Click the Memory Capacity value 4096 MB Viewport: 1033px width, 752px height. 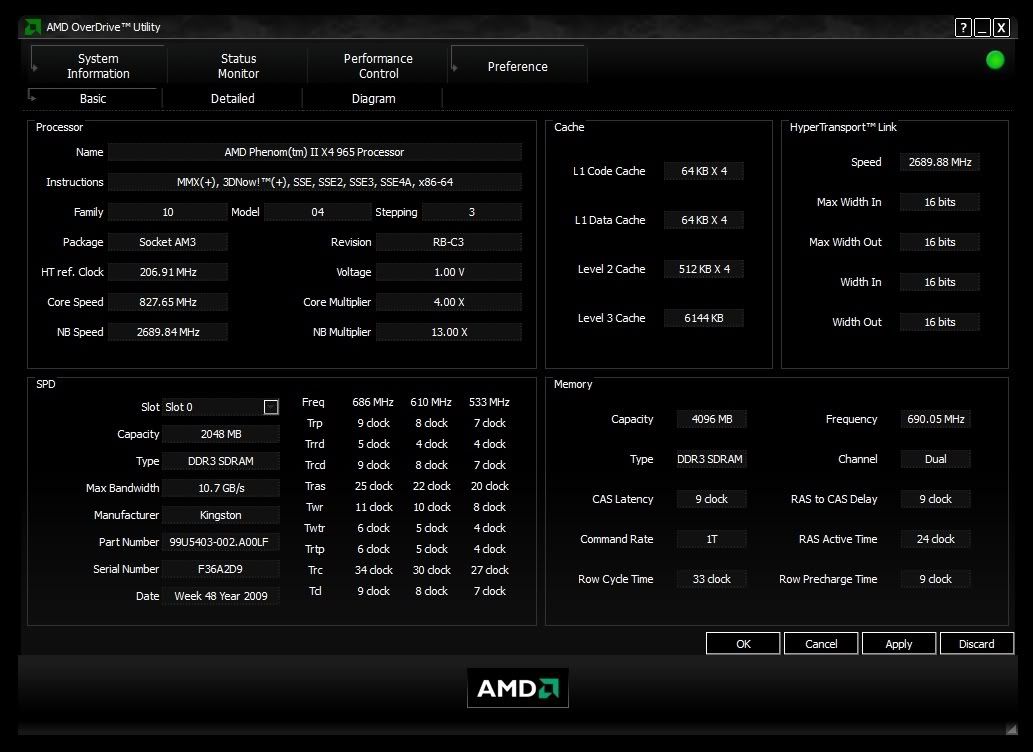[x=712, y=419]
